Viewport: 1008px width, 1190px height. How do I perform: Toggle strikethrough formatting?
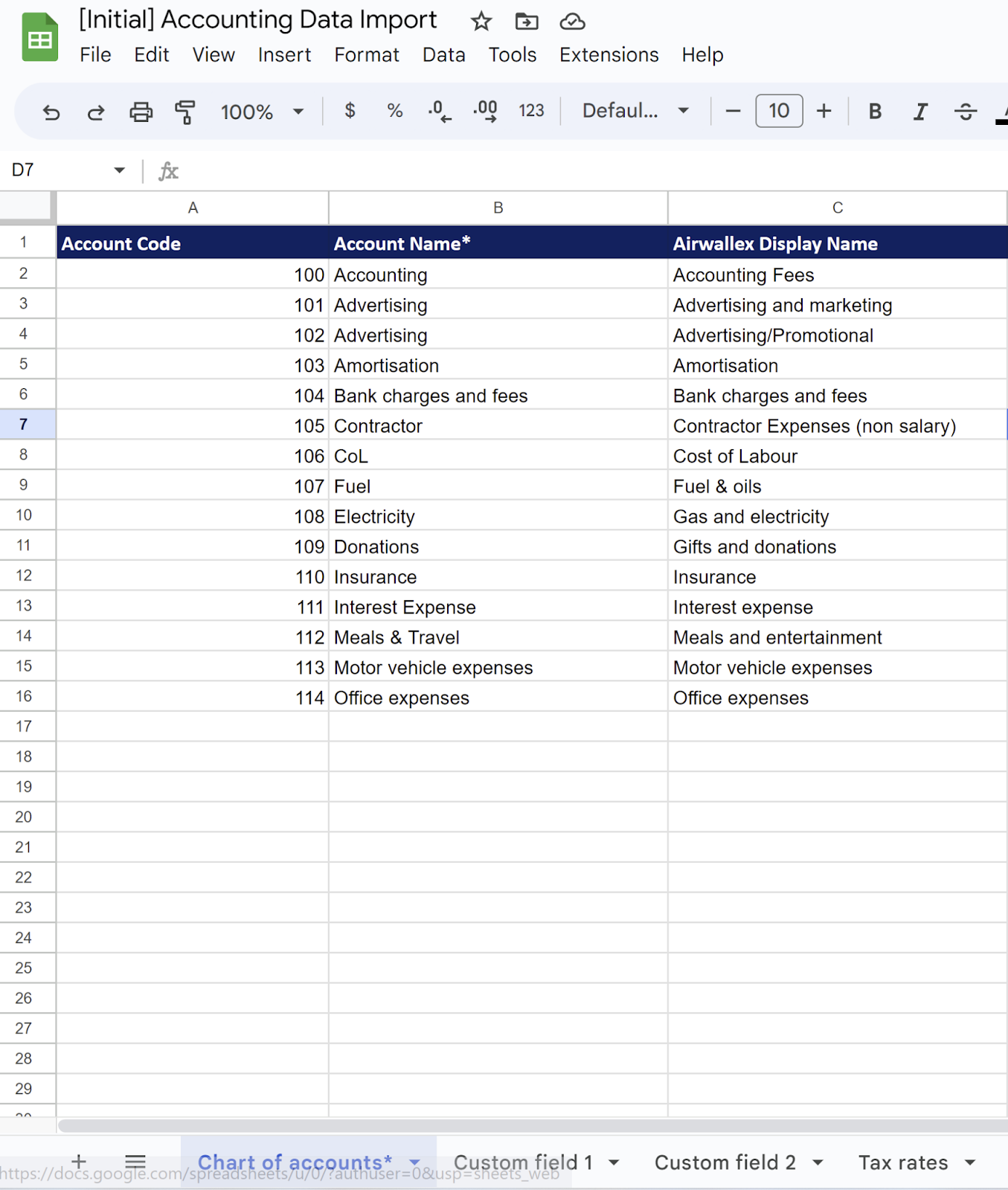pyautogui.click(x=966, y=112)
